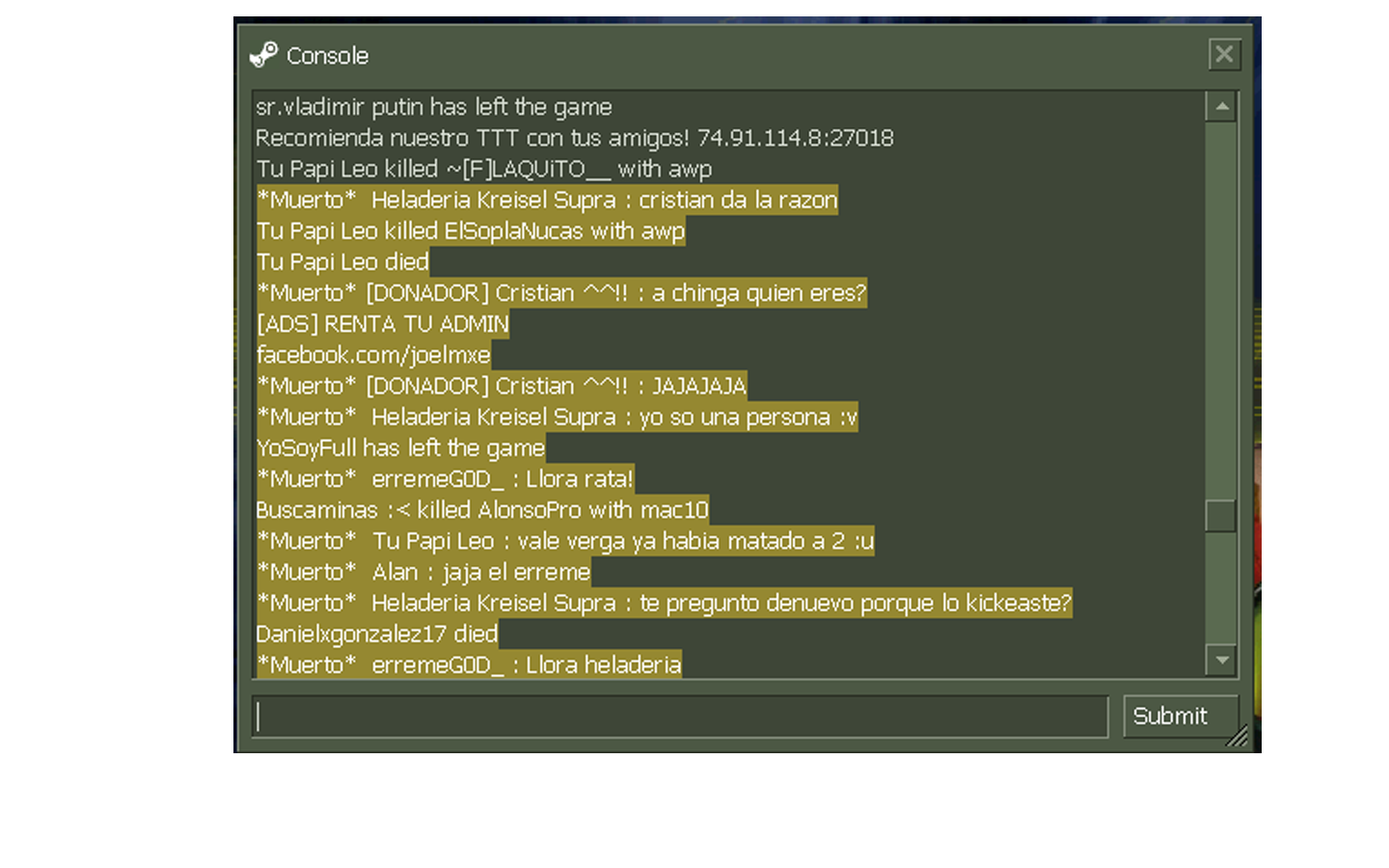1389x868 pixels.
Task: Click 'Tu Papi Leo died' log line
Action: click(342, 262)
